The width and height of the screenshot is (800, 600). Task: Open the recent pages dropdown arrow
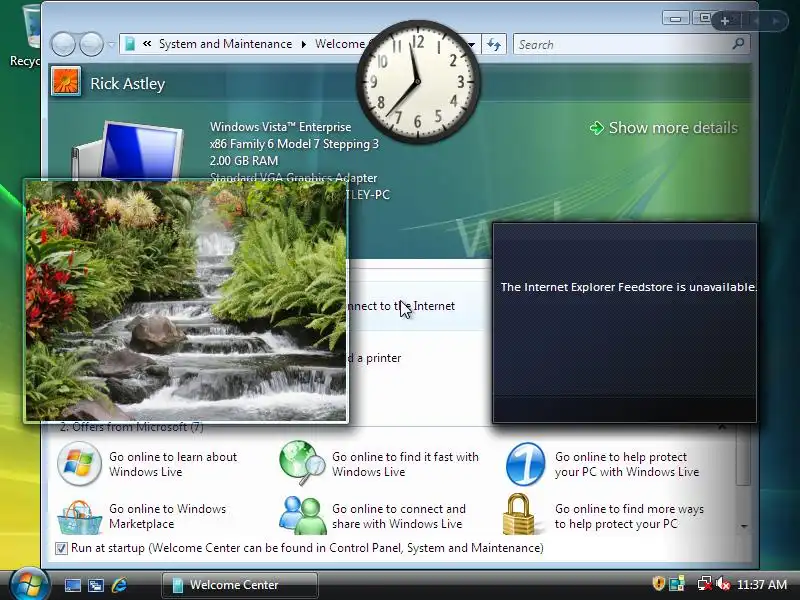tap(111, 45)
